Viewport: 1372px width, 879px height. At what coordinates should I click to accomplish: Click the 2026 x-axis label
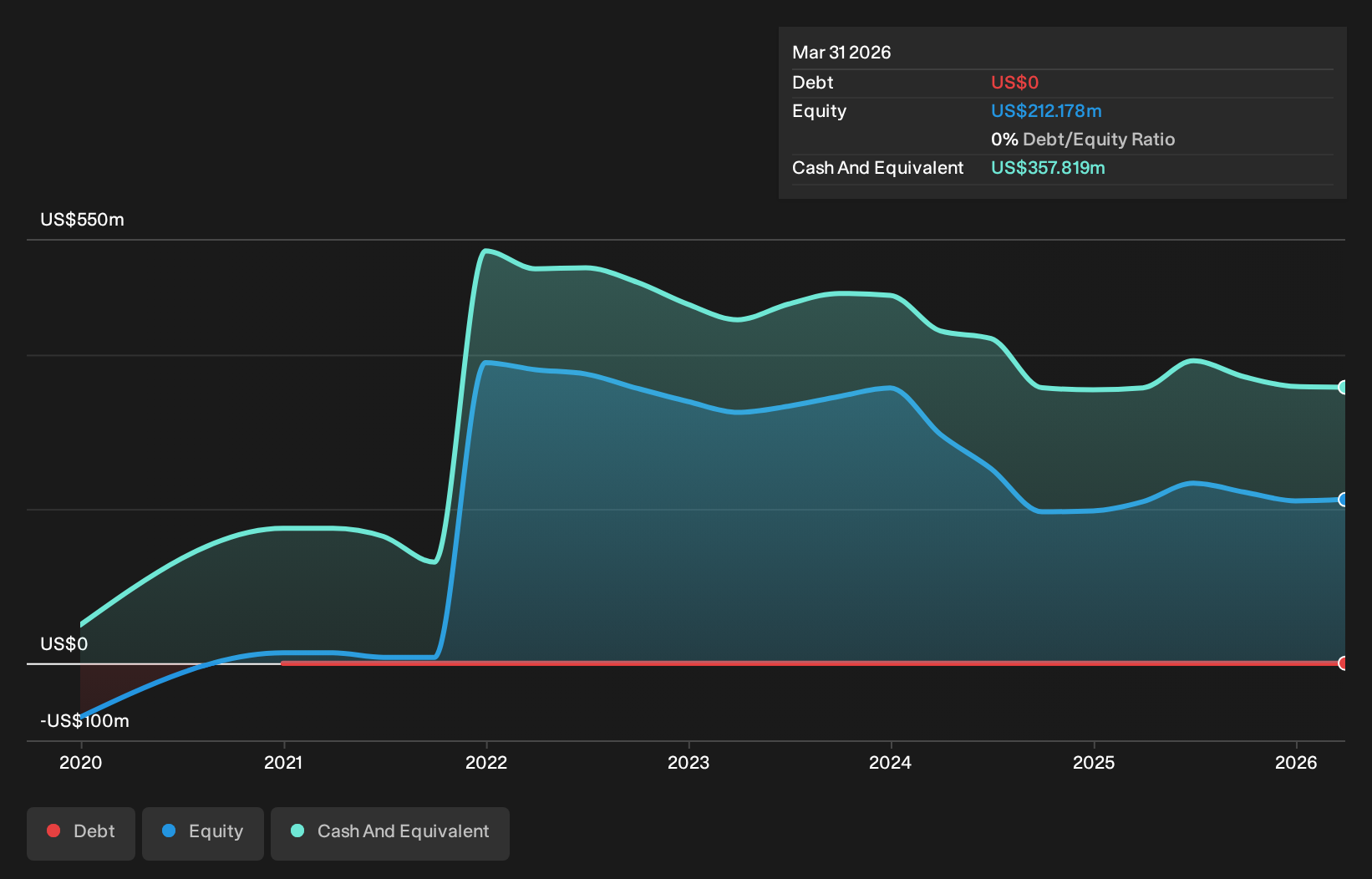coord(1296,762)
